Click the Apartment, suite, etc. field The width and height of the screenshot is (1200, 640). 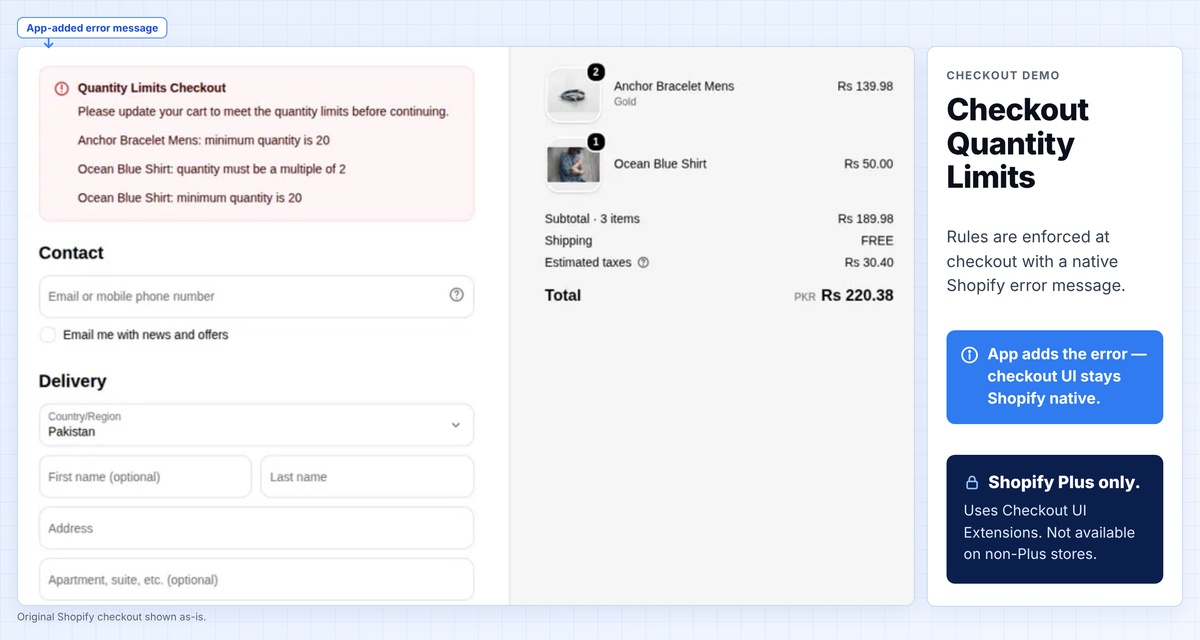tap(256, 579)
